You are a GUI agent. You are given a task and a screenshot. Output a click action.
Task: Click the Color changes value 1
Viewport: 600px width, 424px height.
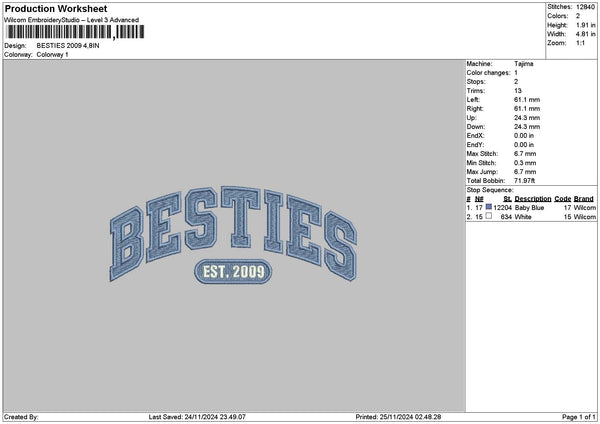click(x=516, y=73)
